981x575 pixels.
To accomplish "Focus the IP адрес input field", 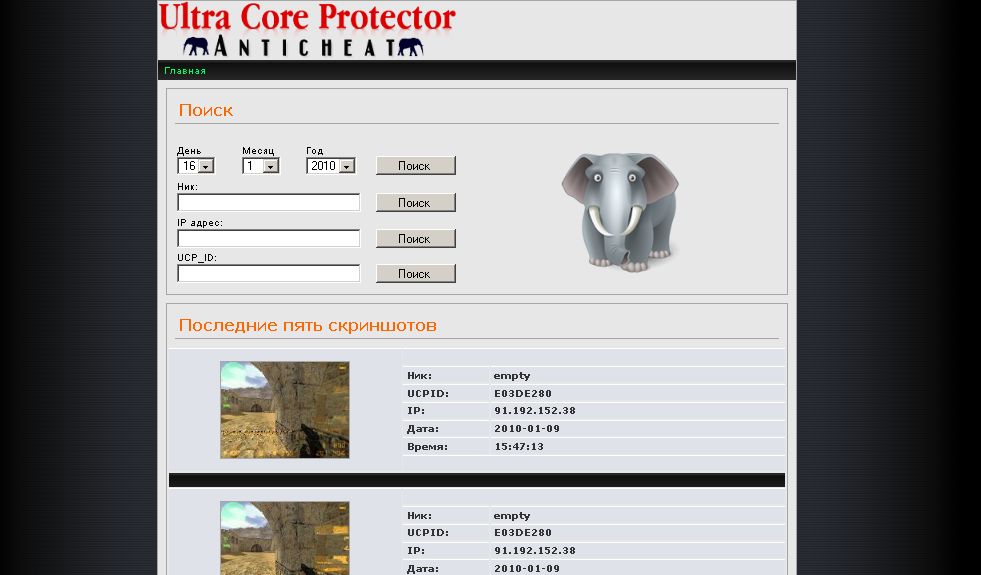I will click(268, 238).
